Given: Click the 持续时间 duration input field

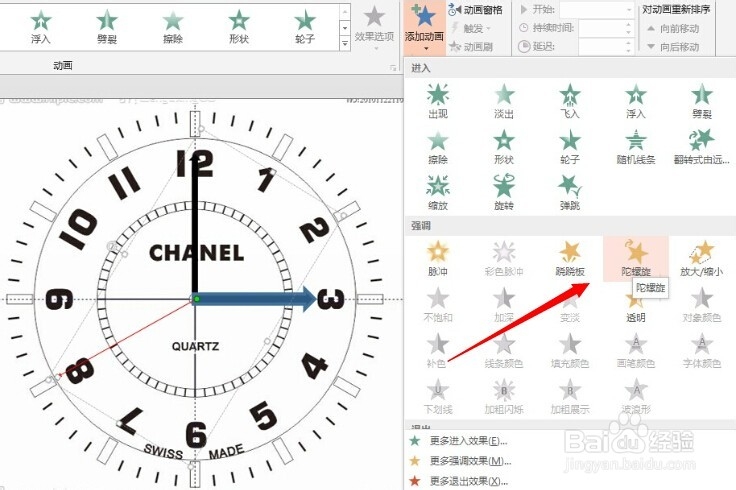Looking at the screenshot, I should pos(606,28).
